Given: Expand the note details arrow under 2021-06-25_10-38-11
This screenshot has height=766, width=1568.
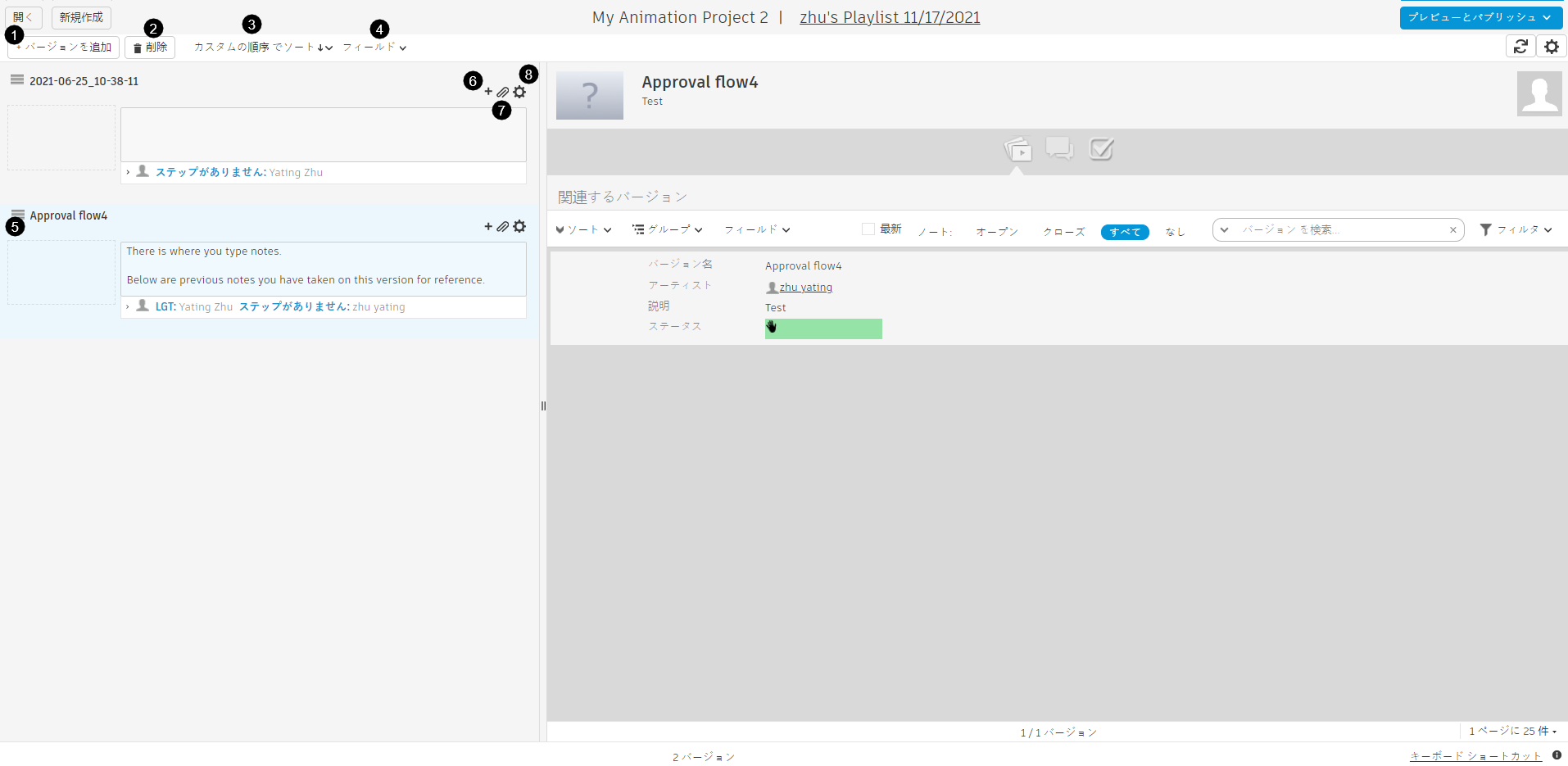Looking at the screenshot, I should (128, 172).
